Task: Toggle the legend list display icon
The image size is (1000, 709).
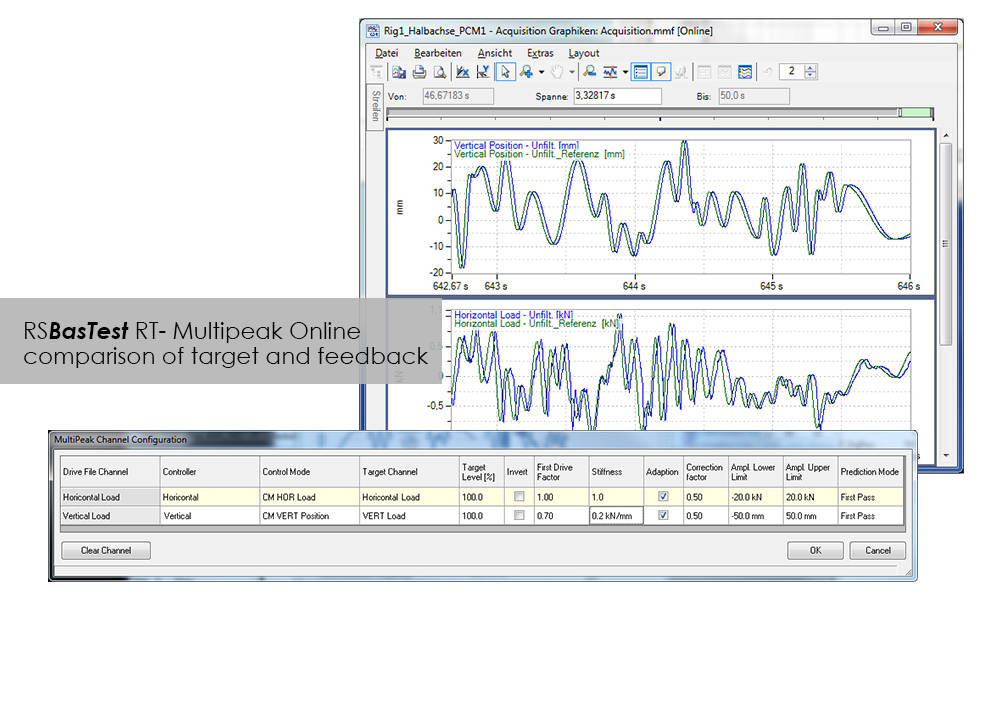Action: (641, 72)
